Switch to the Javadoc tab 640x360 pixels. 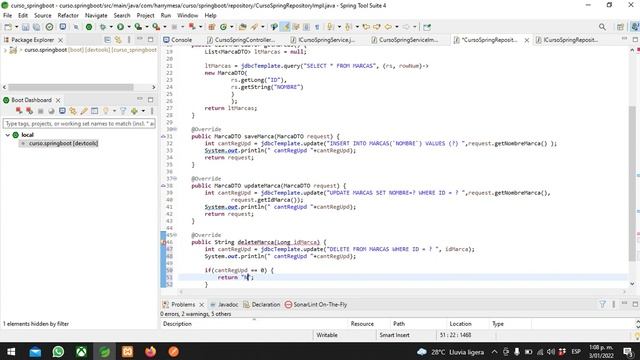click(x=224, y=304)
